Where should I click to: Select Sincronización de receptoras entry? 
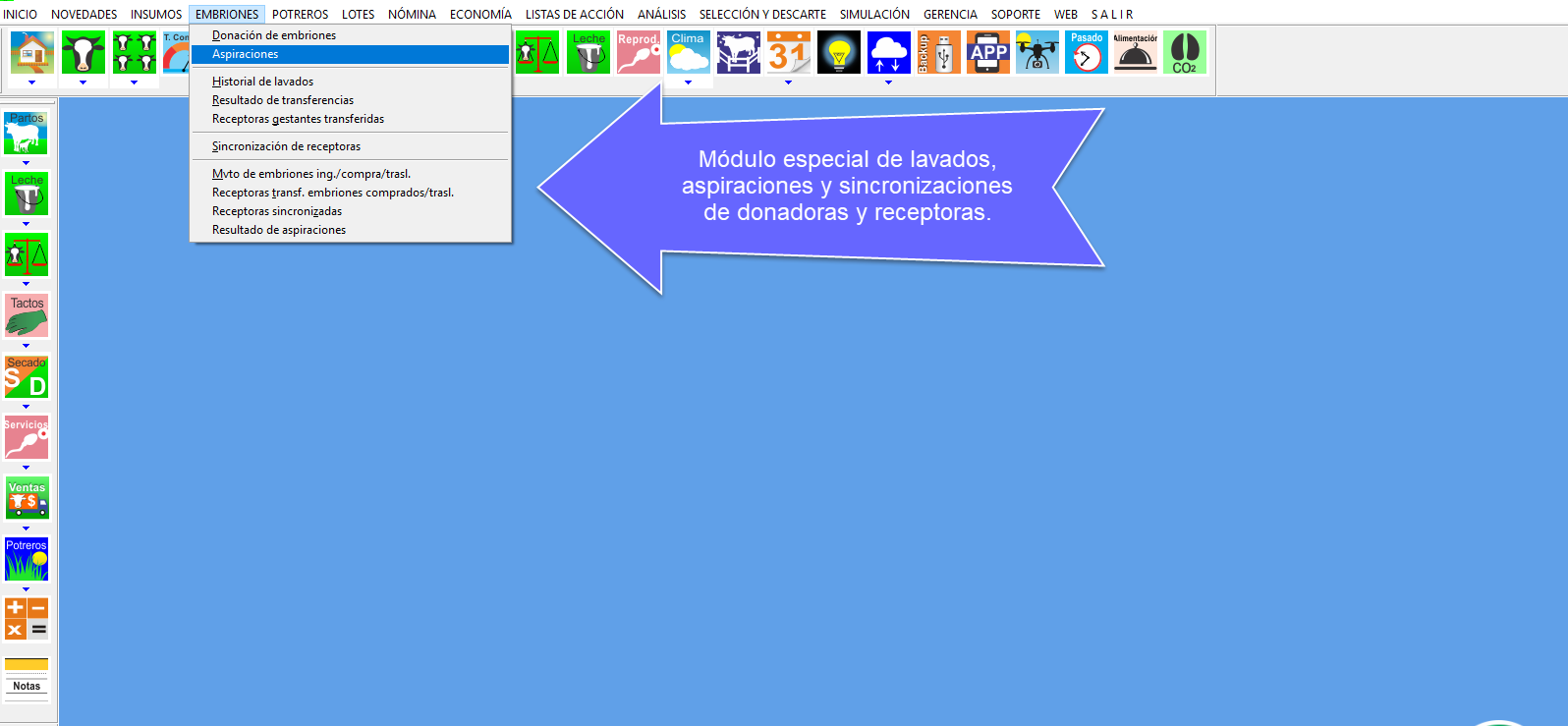[x=351, y=146]
